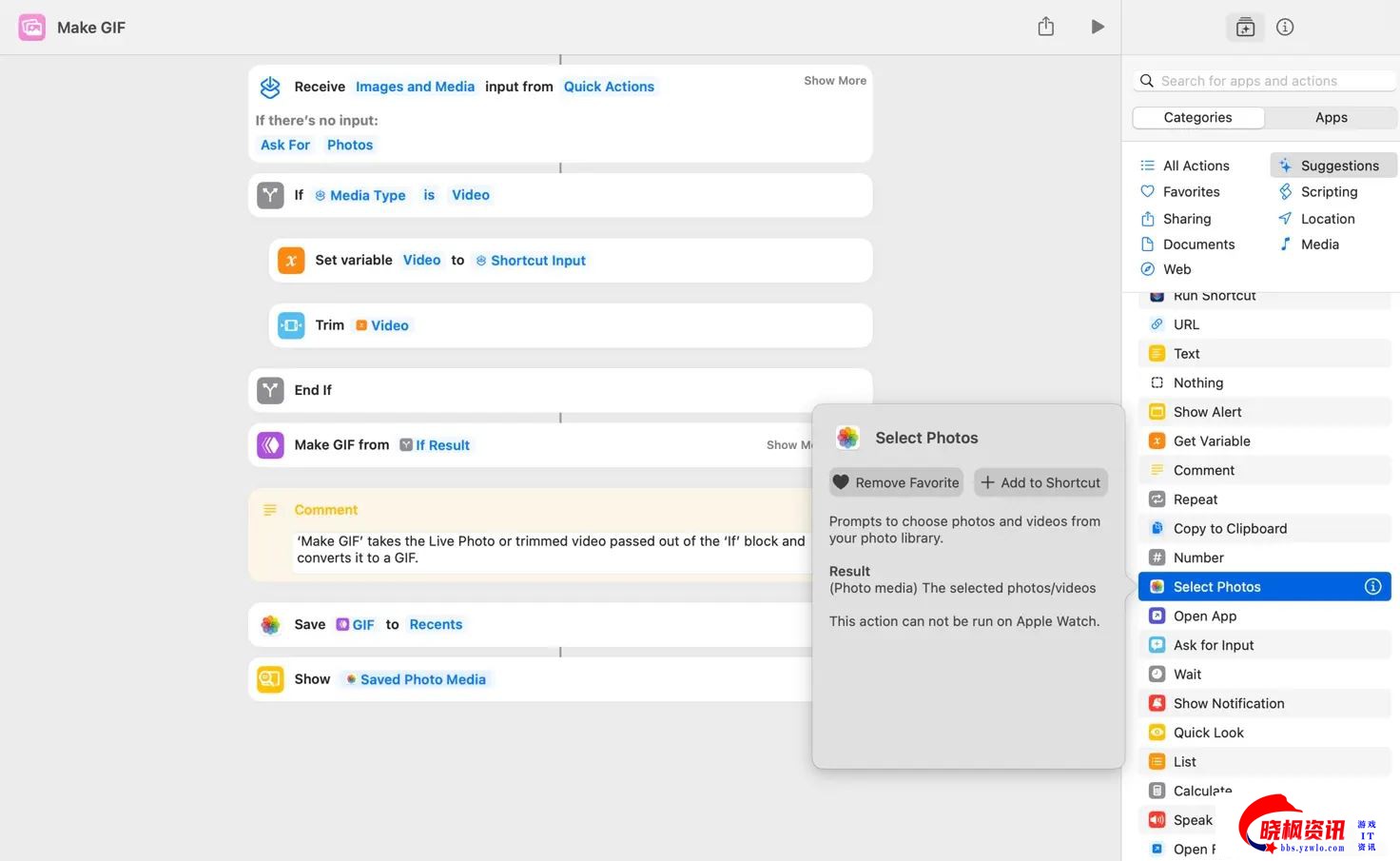
Task: Switch to Categories tab
Action: click(x=1198, y=117)
